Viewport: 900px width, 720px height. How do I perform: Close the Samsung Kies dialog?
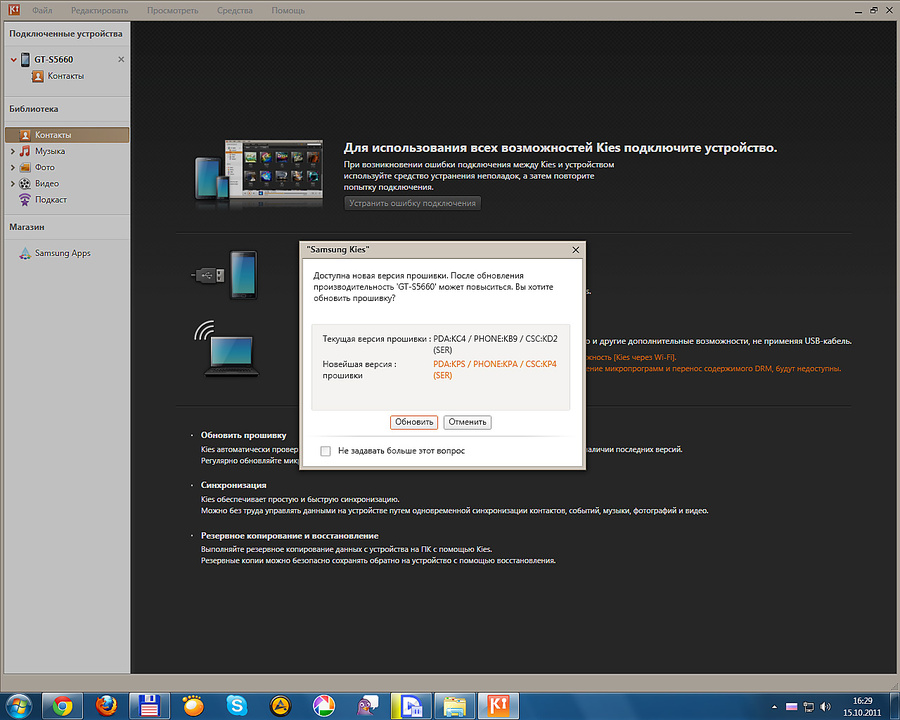click(576, 250)
